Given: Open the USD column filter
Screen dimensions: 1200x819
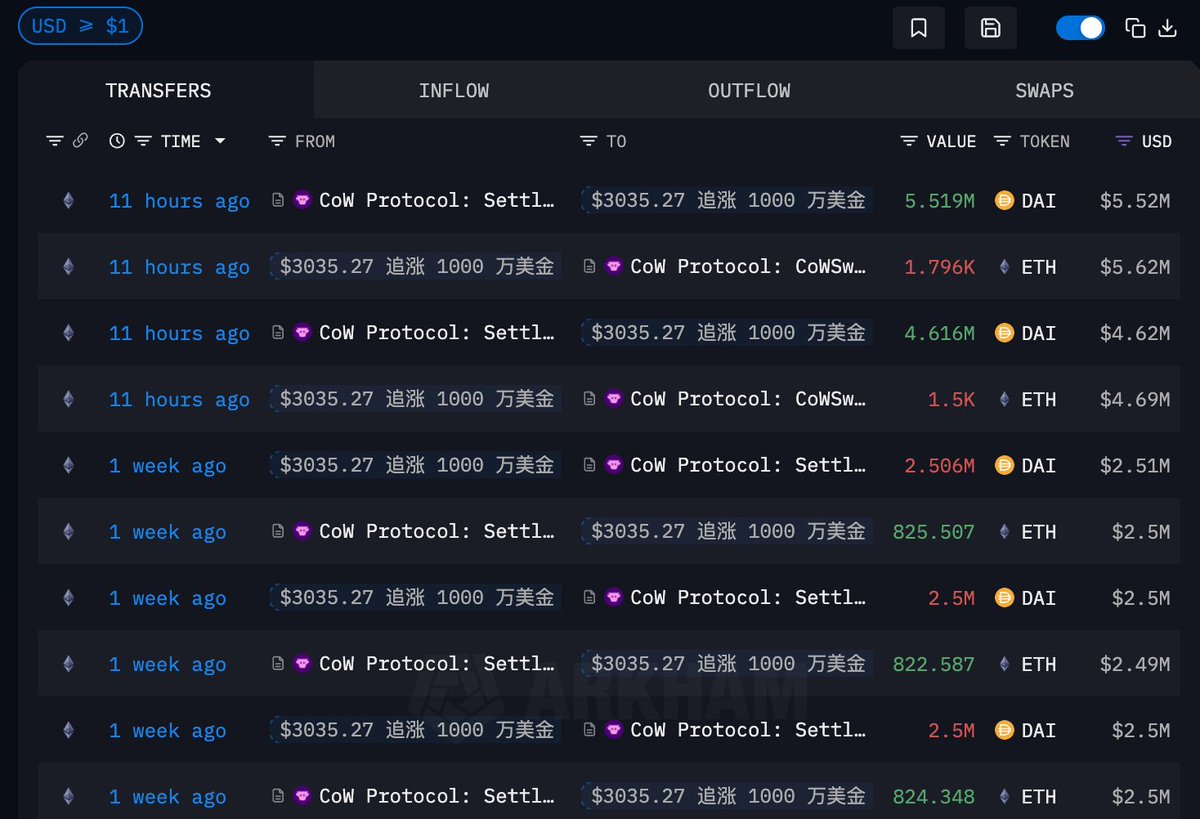Looking at the screenshot, I should click(1124, 141).
